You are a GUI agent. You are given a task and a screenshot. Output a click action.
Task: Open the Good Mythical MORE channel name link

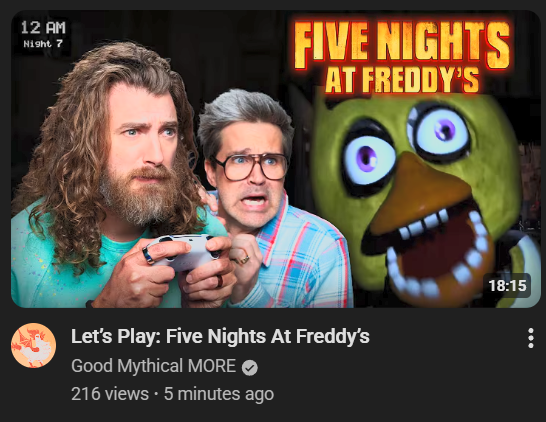(x=154, y=366)
